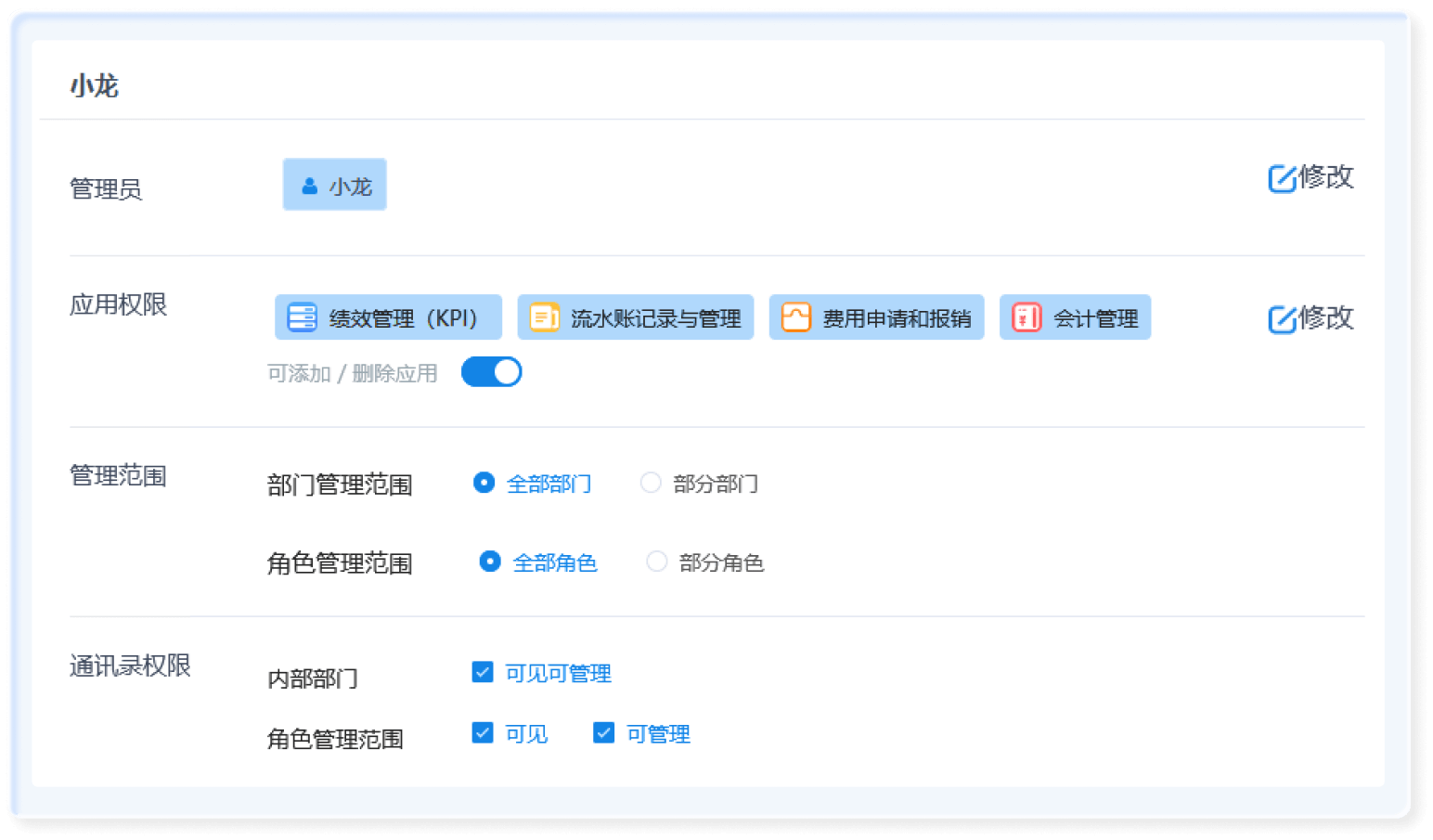Viewport: 1433px width, 840px height.
Task: Click the 通讯录权限 label
Action: 130,666
